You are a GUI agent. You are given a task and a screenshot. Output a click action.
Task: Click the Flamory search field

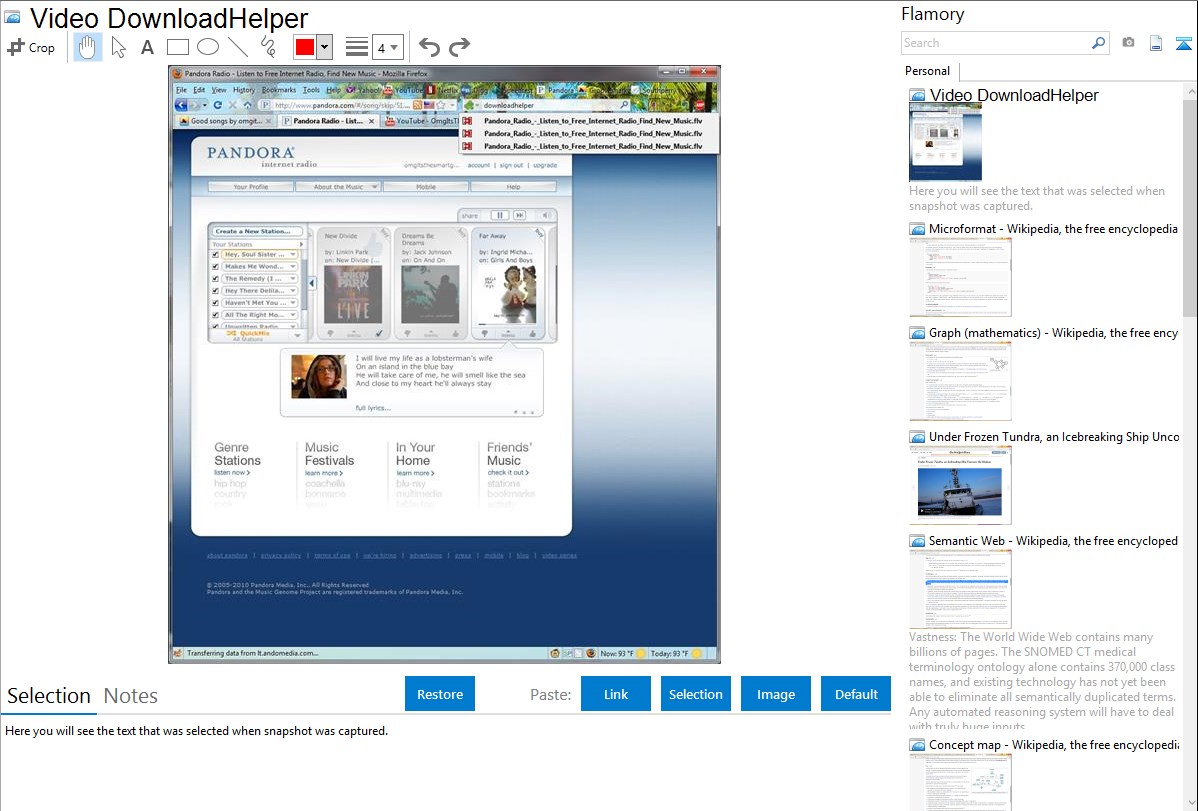click(x=996, y=43)
